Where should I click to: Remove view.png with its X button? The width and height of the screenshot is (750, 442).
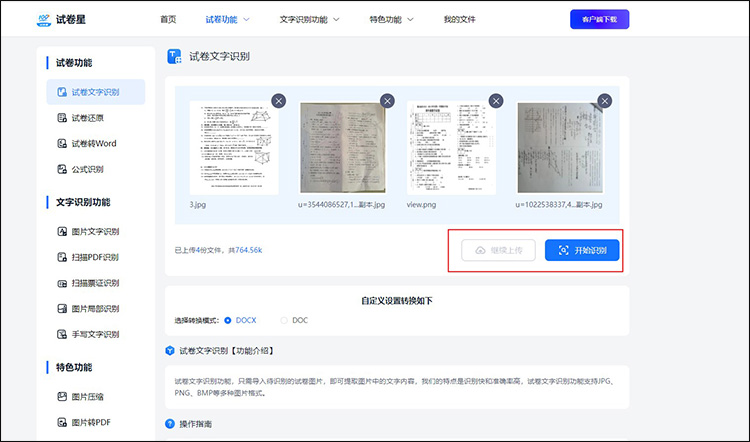tap(496, 101)
